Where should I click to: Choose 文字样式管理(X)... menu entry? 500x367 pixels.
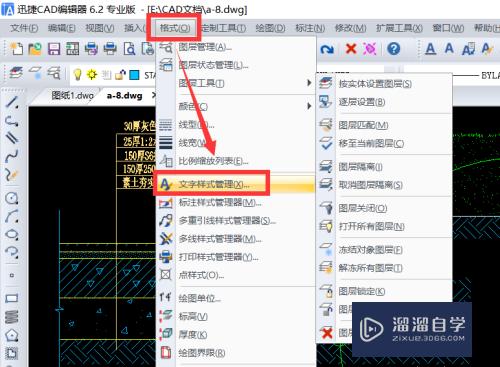click(235, 184)
